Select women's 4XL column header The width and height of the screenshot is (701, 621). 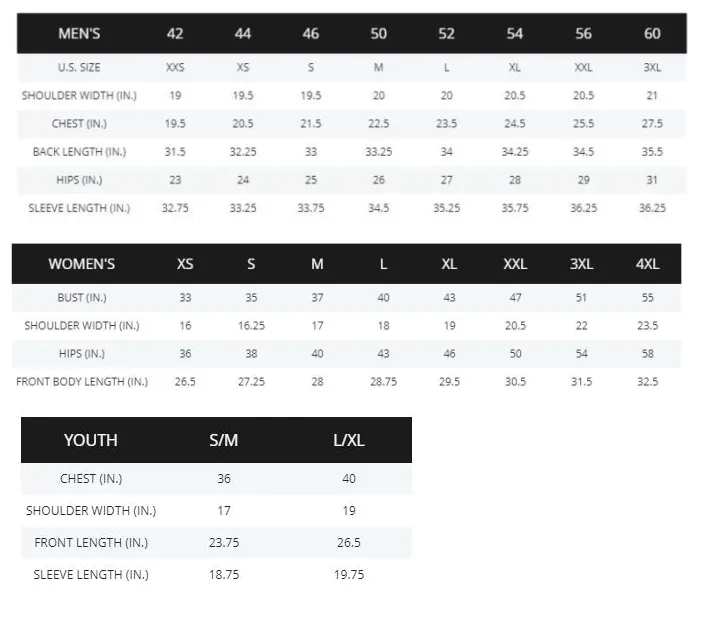pos(647,264)
